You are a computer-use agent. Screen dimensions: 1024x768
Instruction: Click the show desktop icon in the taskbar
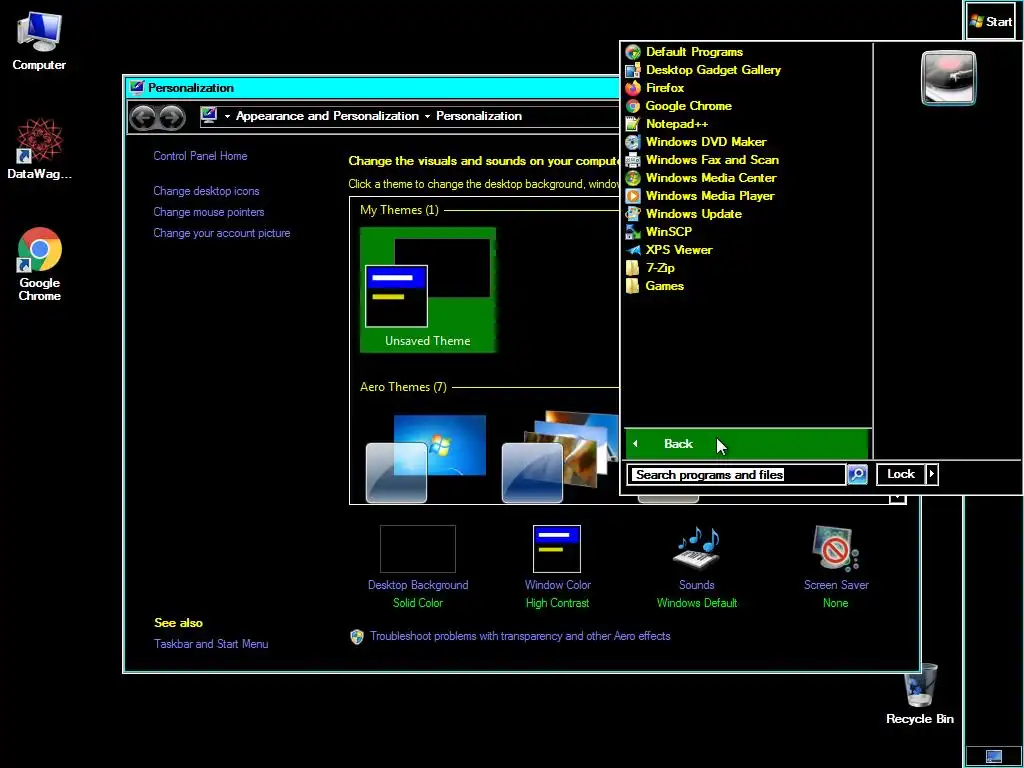tap(993, 756)
